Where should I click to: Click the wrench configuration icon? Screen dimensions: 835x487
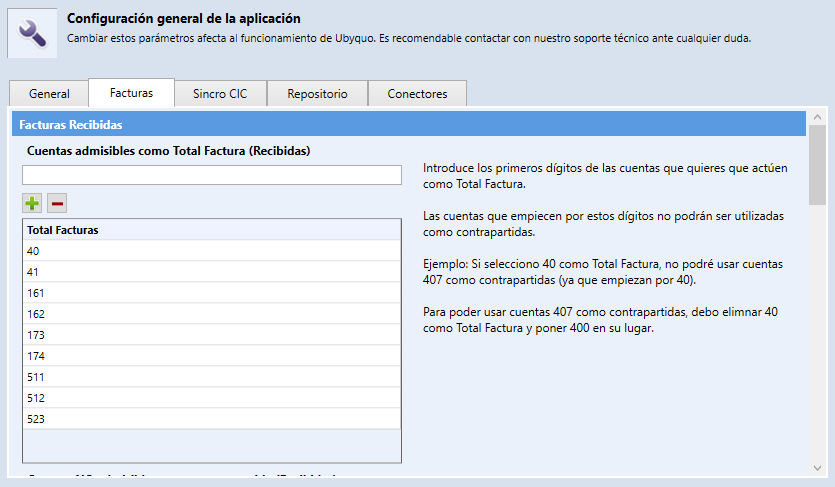pyautogui.click(x=32, y=33)
